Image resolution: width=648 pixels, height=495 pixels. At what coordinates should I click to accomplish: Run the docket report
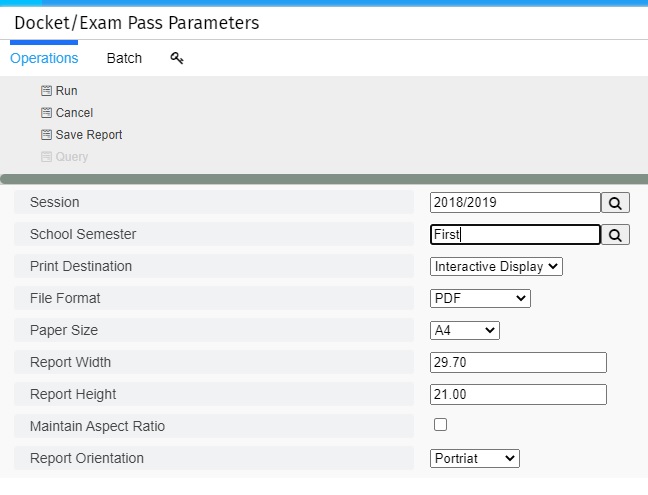pos(67,90)
